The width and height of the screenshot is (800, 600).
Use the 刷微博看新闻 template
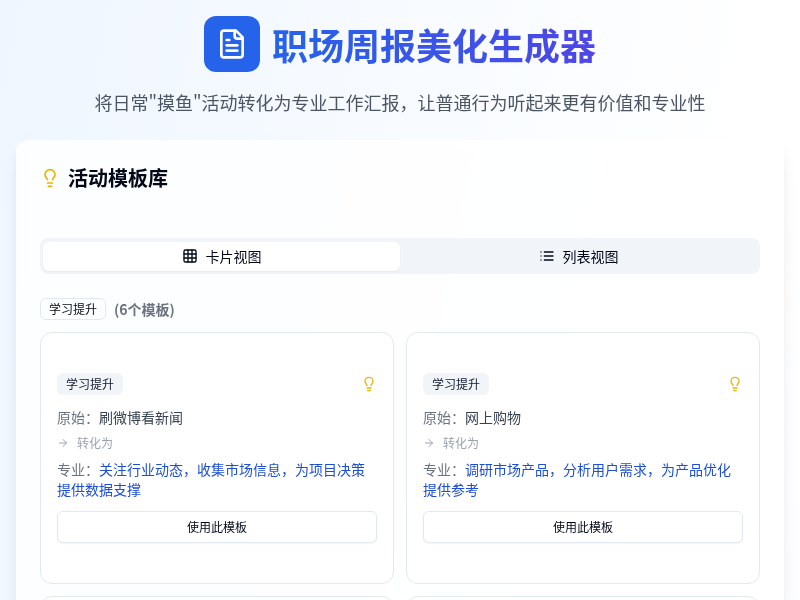[x=217, y=527]
